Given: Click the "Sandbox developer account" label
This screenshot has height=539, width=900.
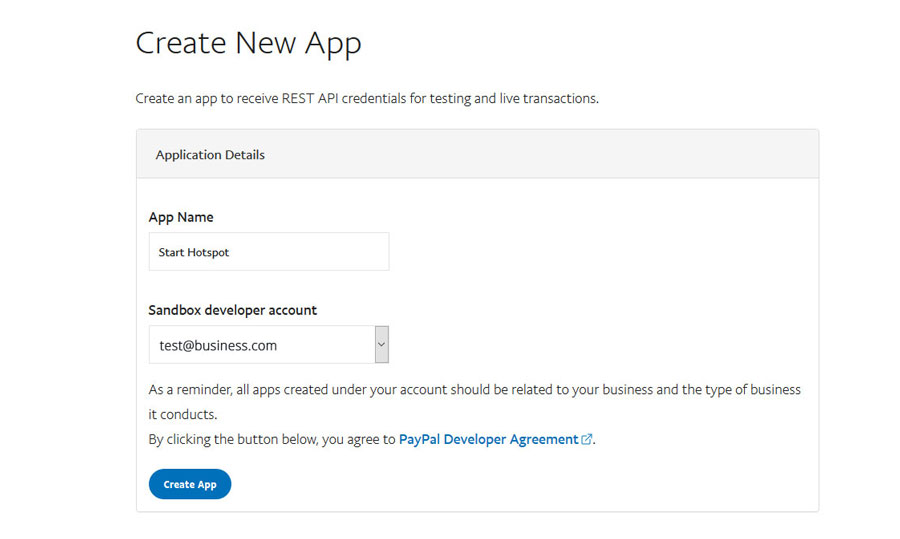Looking at the screenshot, I should [x=233, y=310].
